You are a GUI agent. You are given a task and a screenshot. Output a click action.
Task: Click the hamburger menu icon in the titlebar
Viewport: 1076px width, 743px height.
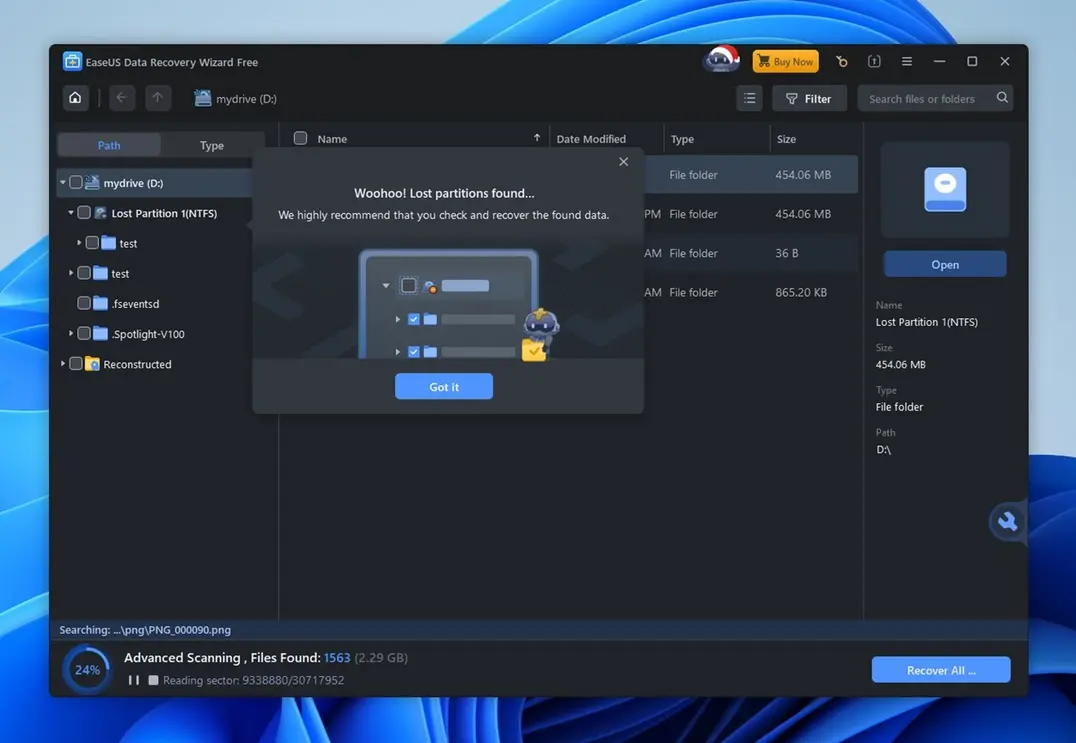coord(906,60)
